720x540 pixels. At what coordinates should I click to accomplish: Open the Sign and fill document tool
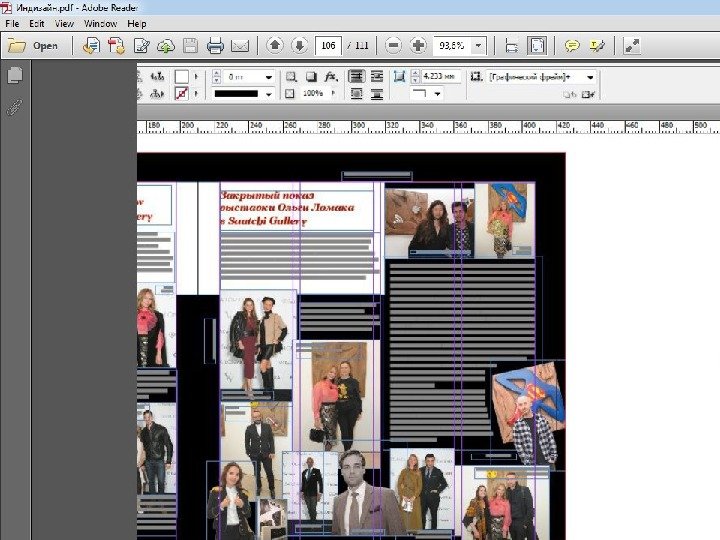[x=141, y=45]
